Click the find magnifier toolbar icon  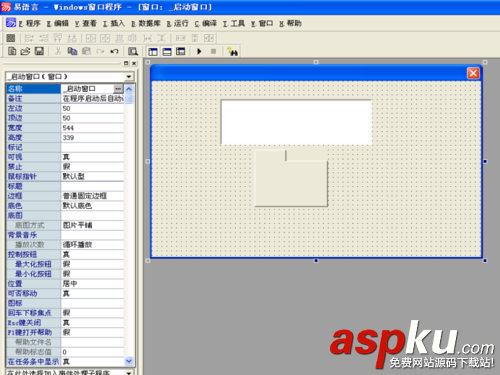point(133,51)
